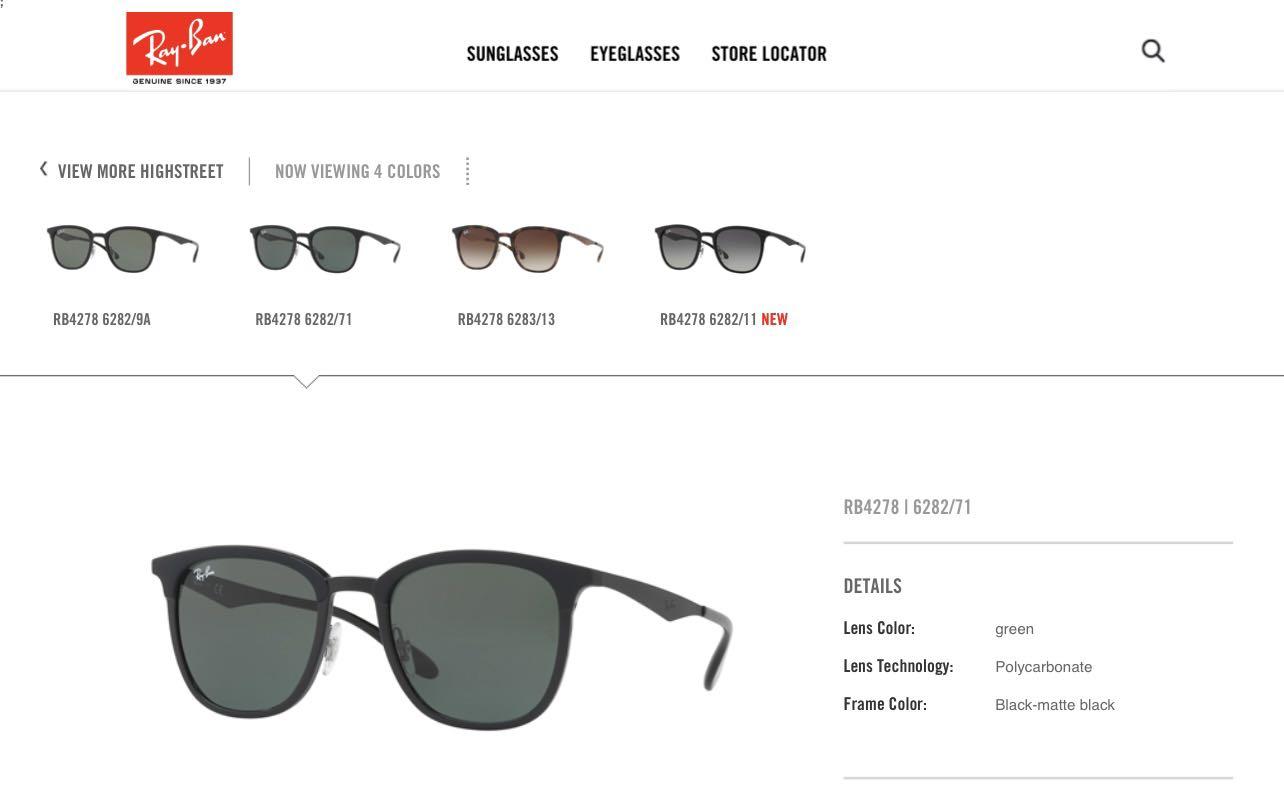
Task: Open the search magnifier icon
Action: tap(1153, 51)
